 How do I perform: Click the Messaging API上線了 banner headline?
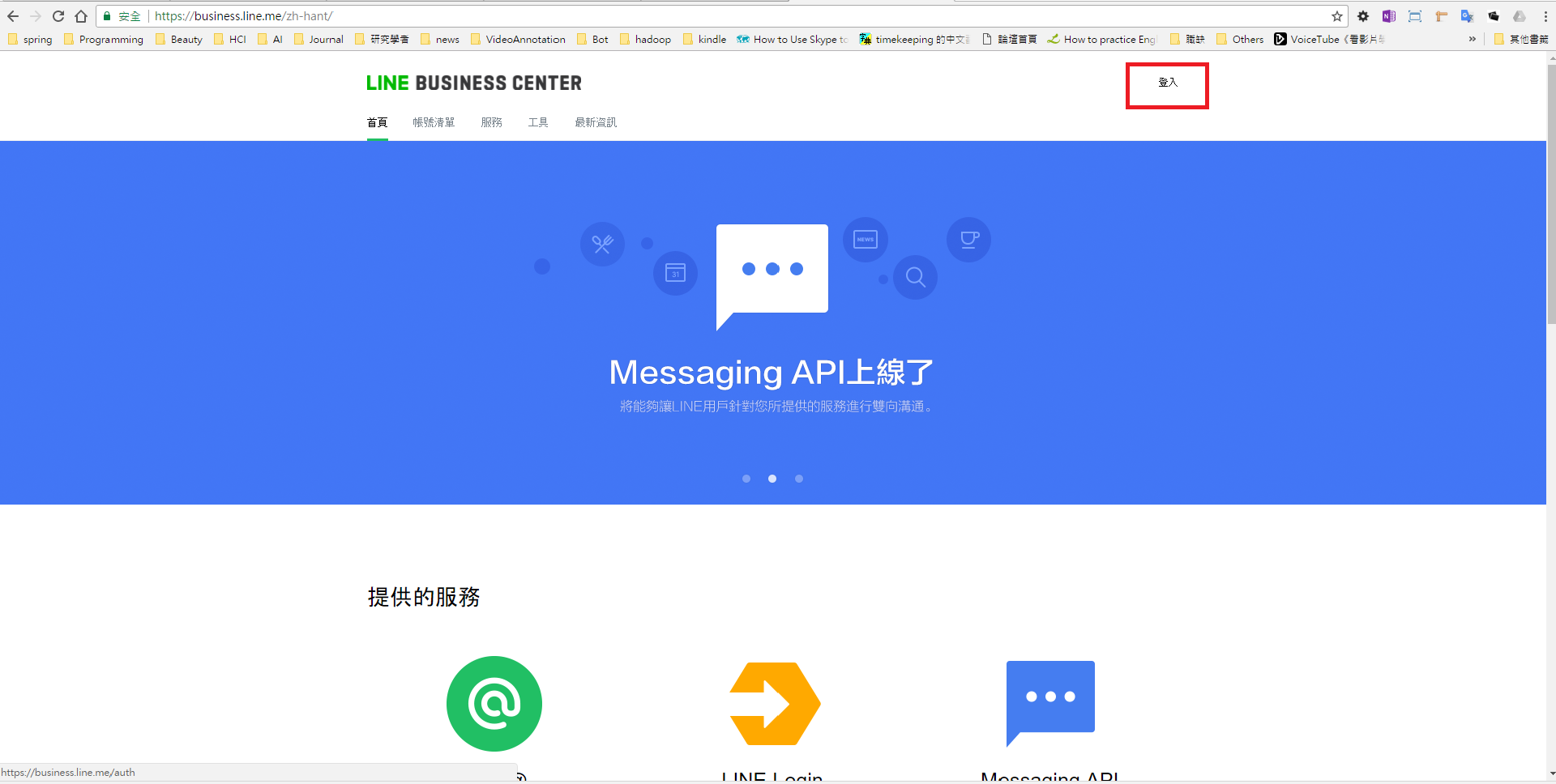(772, 373)
